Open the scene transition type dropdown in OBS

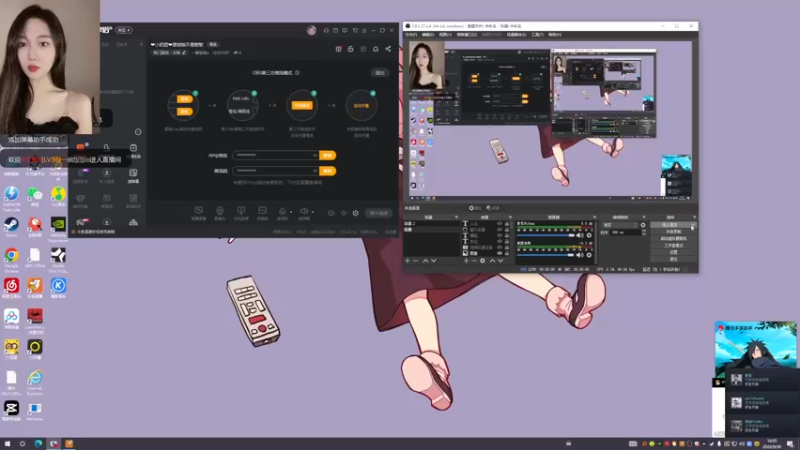(x=620, y=225)
